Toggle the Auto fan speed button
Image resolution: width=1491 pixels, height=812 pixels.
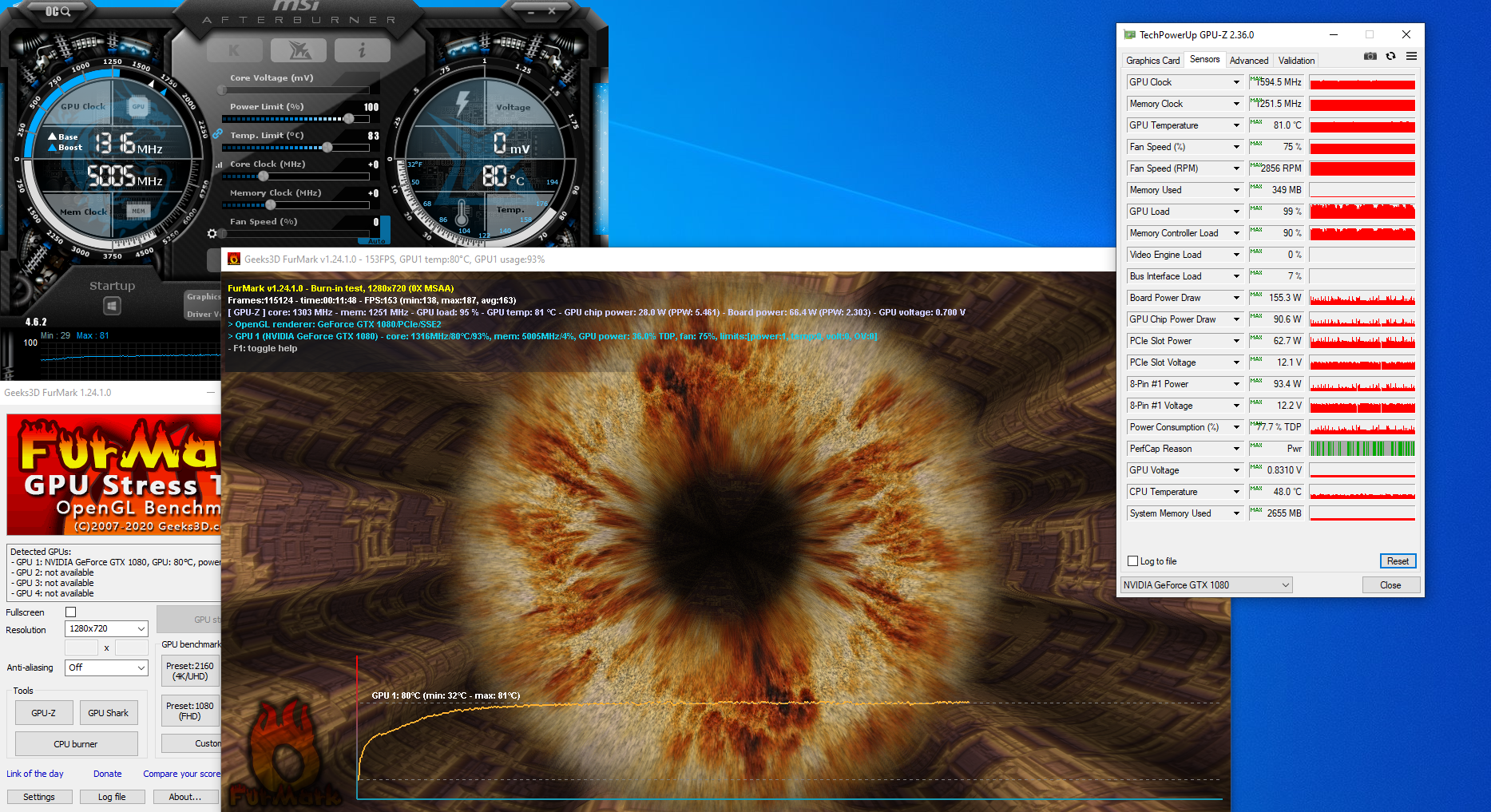(x=377, y=241)
